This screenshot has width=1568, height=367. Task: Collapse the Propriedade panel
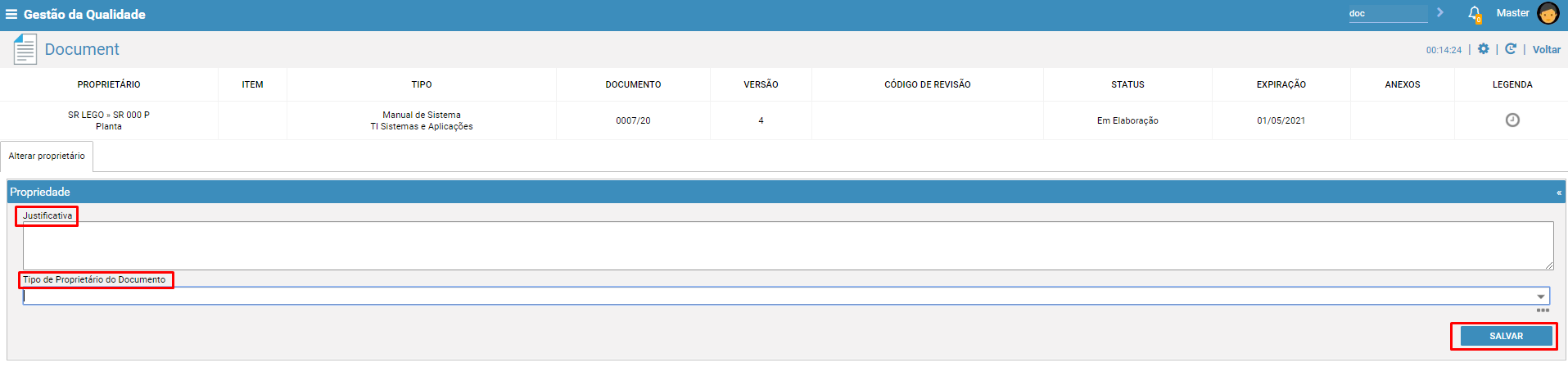pyautogui.click(x=1559, y=193)
